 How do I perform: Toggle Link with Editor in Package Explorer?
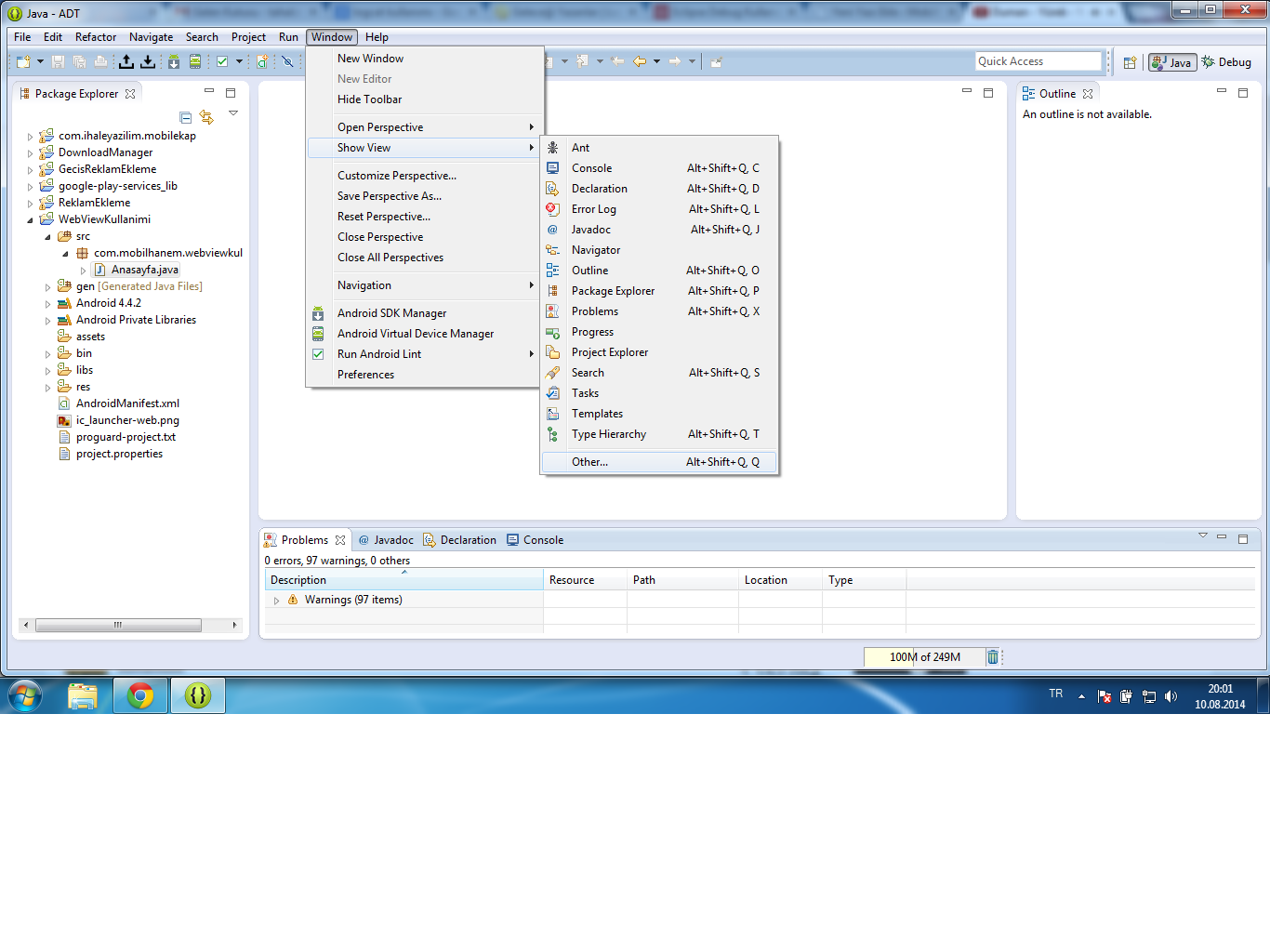pyautogui.click(x=206, y=117)
